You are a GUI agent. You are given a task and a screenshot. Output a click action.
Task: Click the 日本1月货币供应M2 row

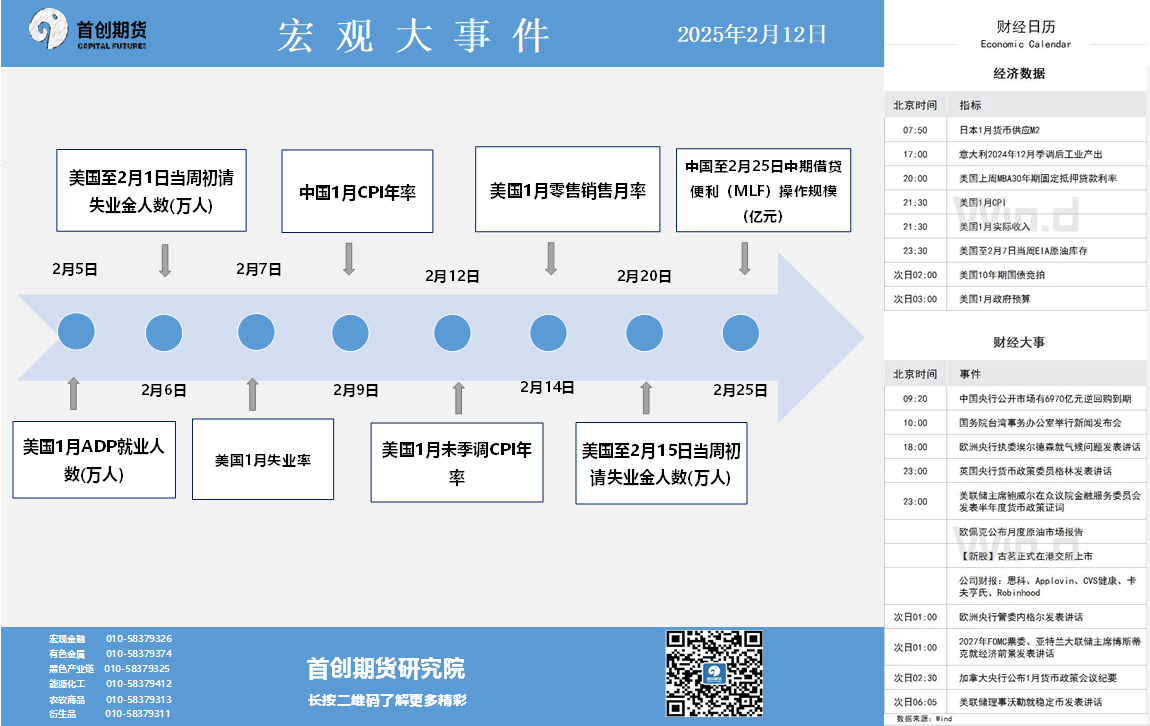click(x=1015, y=130)
